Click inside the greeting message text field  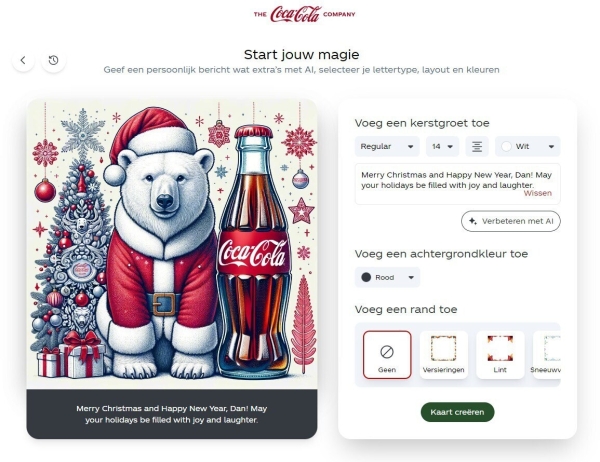pyautogui.click(x=458, y=184)
